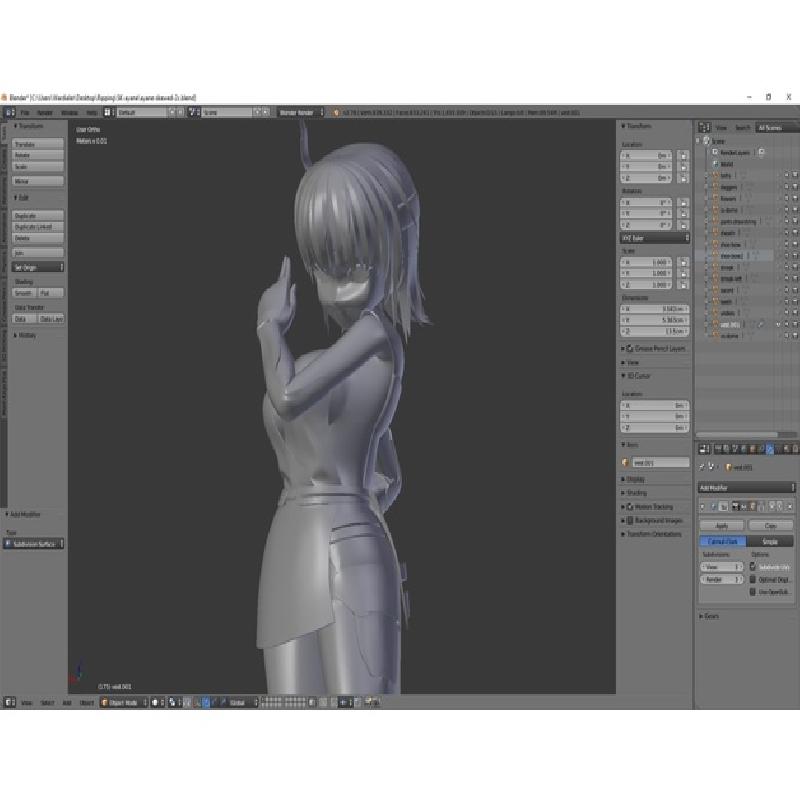The height and width of the screenshot is (800, 800).
Task: Click the Smooth shading button
Action: tap(24, 293)
